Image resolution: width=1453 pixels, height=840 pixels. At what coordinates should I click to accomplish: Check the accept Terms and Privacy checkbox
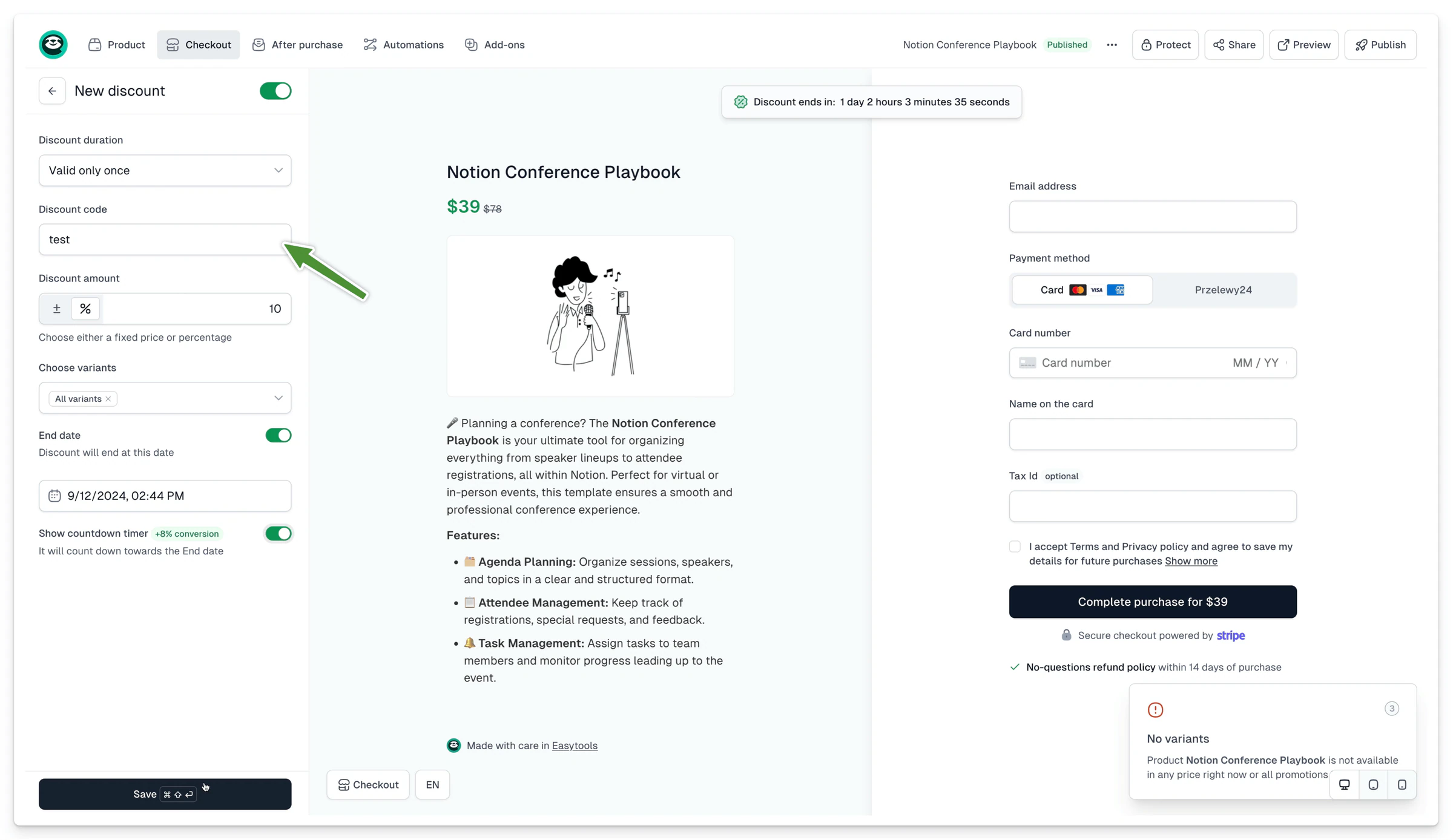pyautogui.click(x=1015, y=546)
